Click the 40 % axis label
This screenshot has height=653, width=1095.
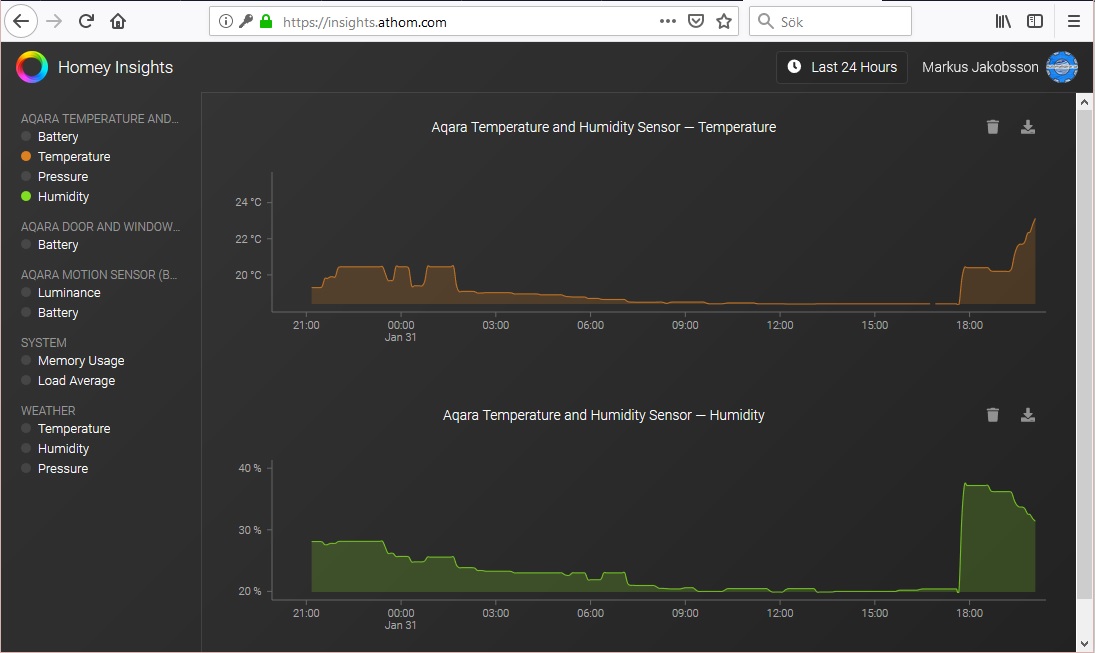click(x=249, y=468)
